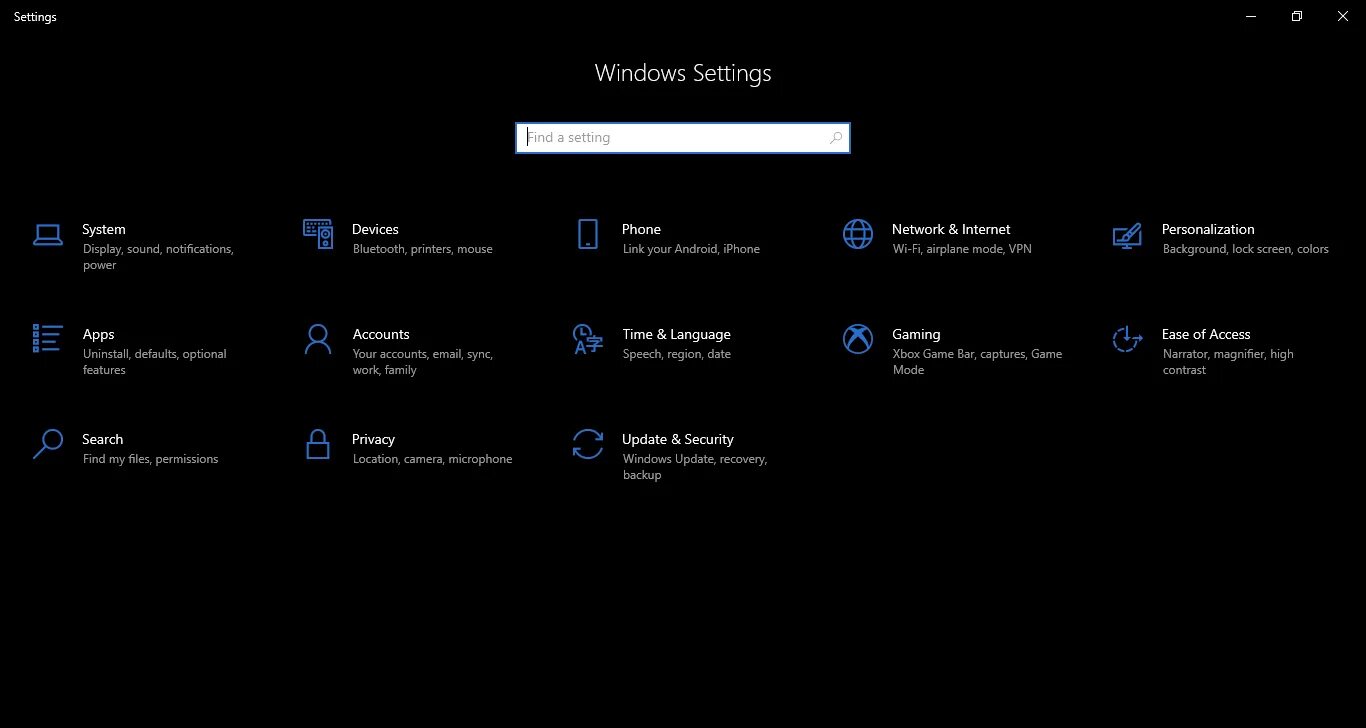Image resolution: width=1366 pixels, height=728 pixels.
Task: Click the 'Ease of Access' title text
Action: coord(1206,334)
